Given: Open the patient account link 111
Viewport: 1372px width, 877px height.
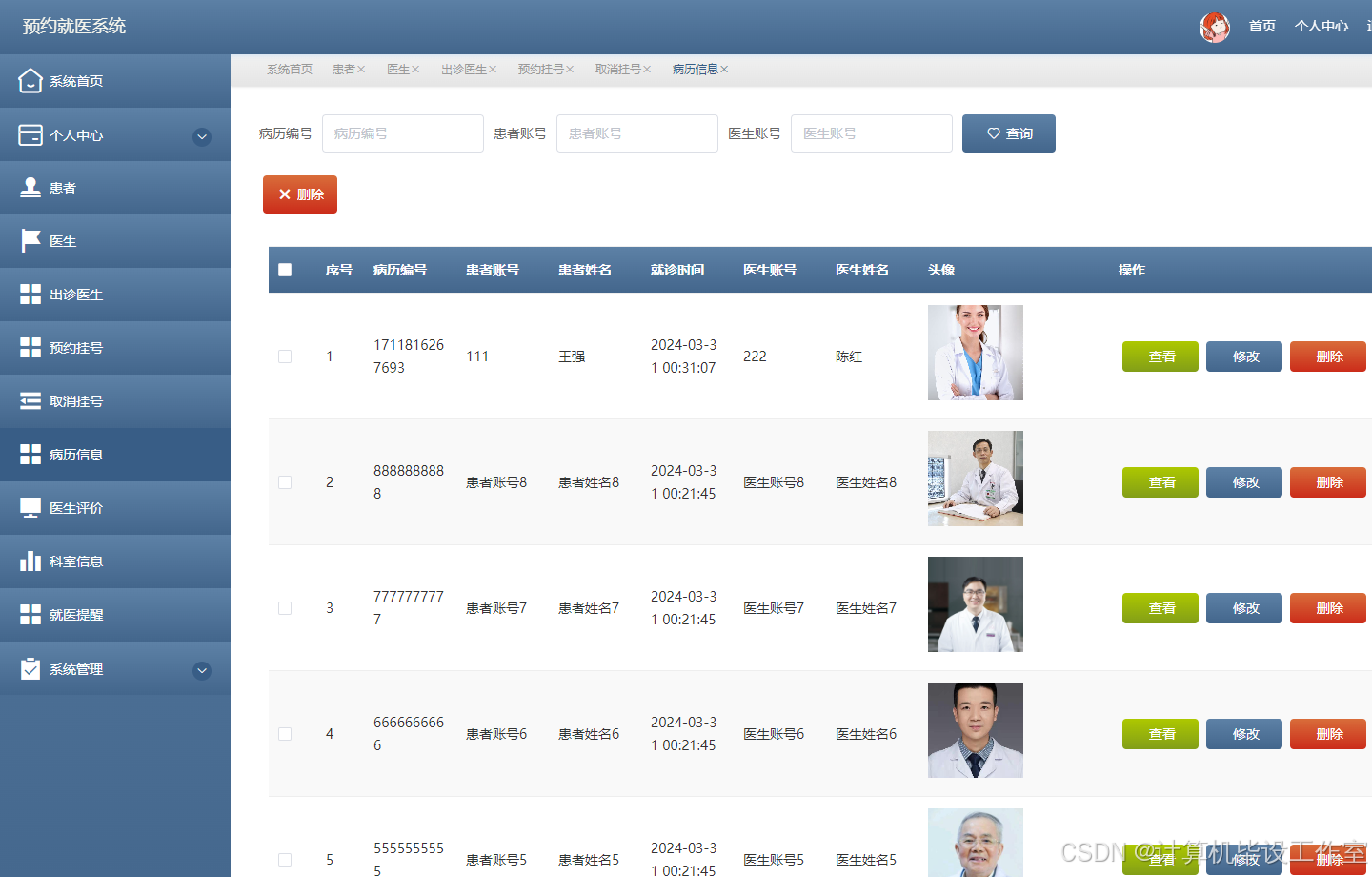Looking at the screenshot, I should [x=476, y=356].
